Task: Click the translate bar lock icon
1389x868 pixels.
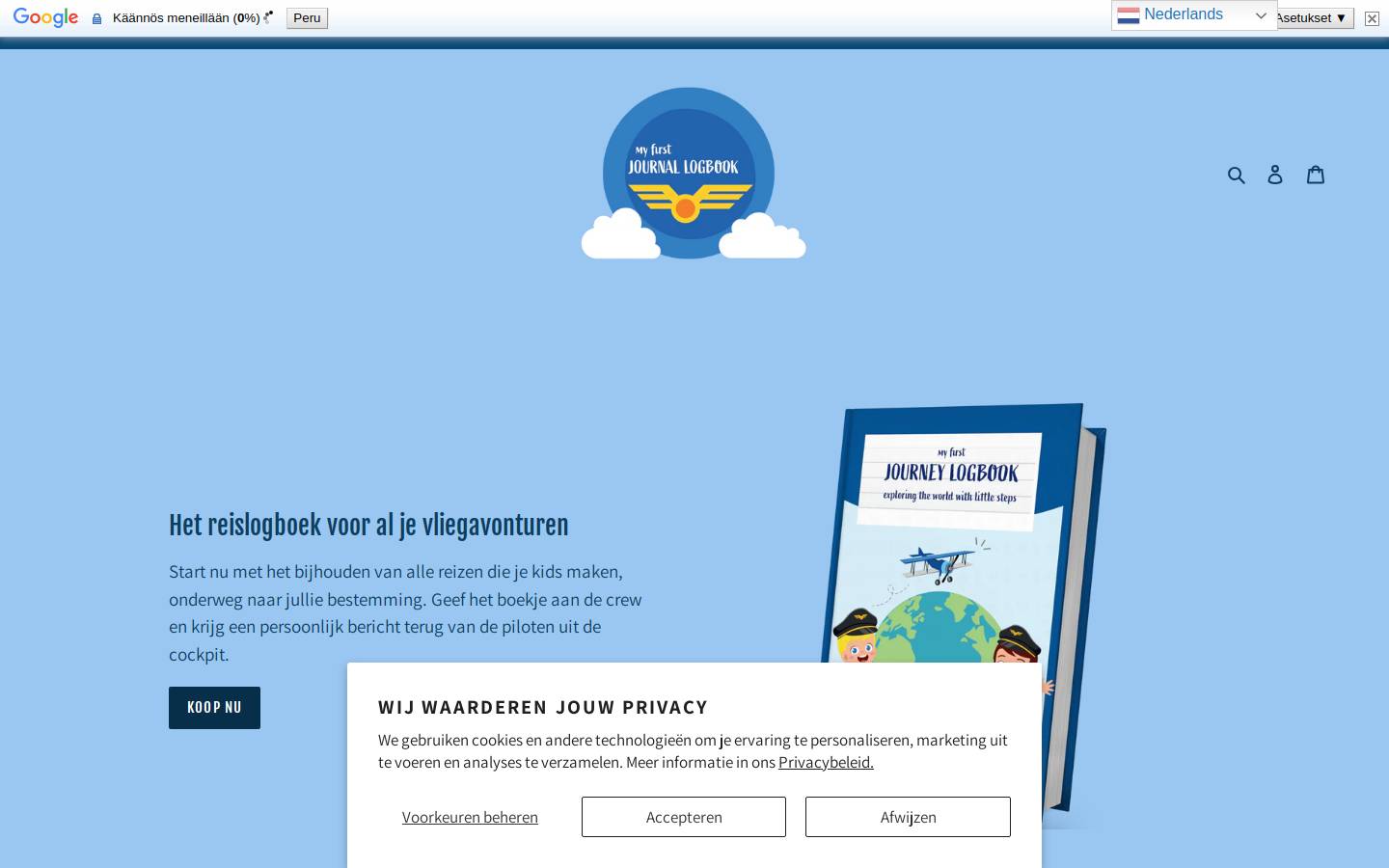Action: point(96,18)
